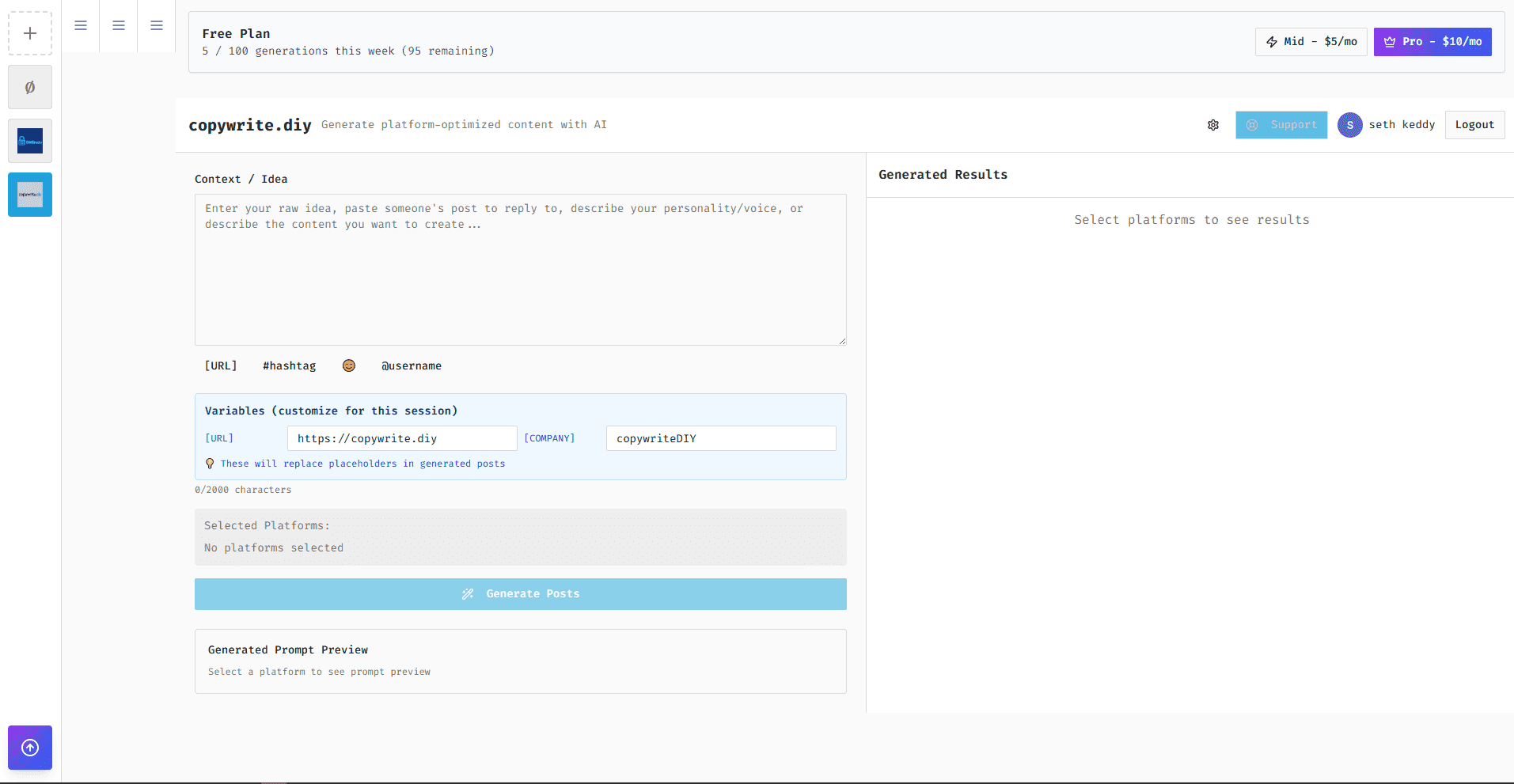
Task: Click 'No platforms selected' text
Action: pos(274,547)
